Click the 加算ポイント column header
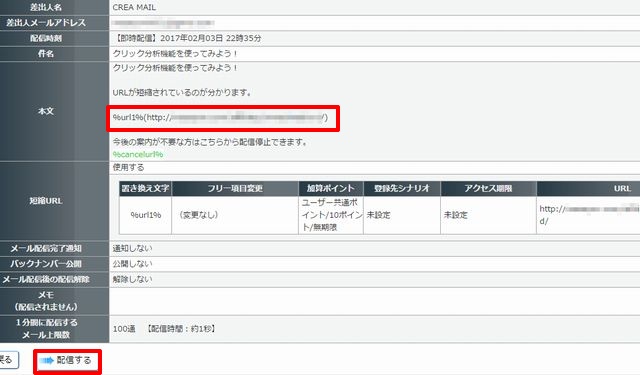The height and width of the screenshot is (375, 640). [331, 189]
